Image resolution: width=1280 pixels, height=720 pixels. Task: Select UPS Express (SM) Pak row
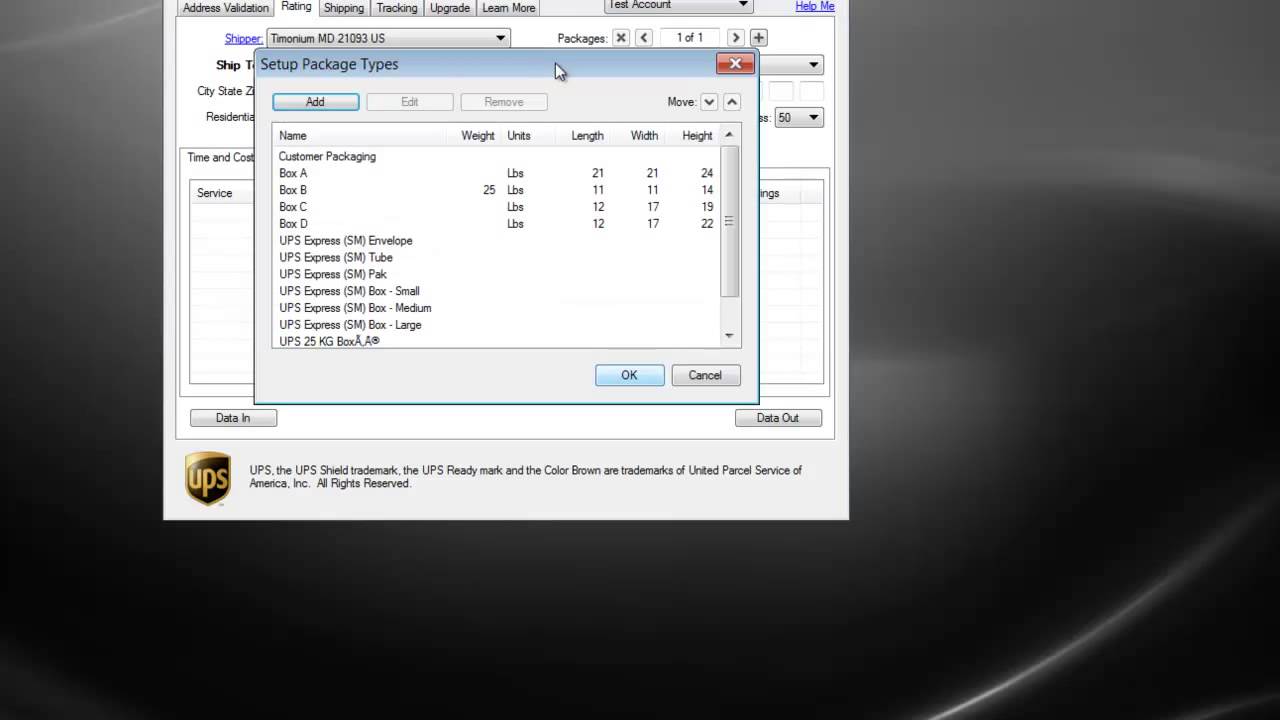tap(496, 274)
